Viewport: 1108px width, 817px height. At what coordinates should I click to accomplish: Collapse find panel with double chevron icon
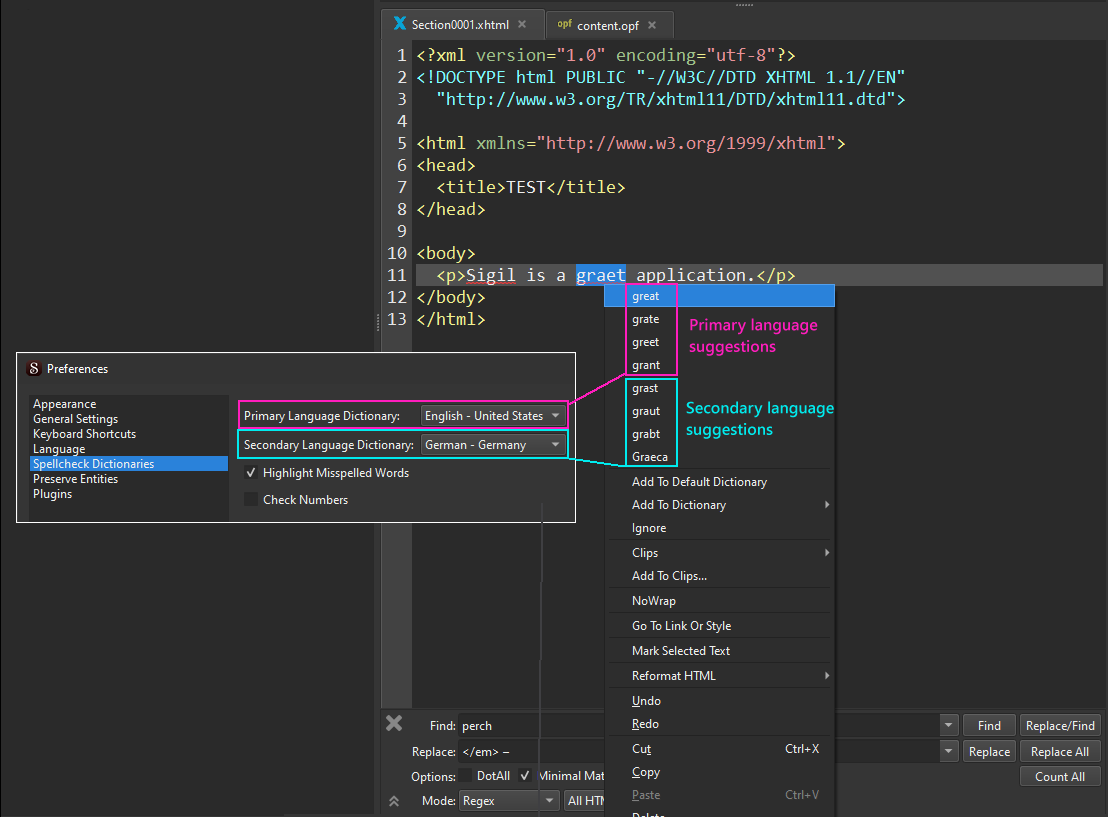pos(394,801)
